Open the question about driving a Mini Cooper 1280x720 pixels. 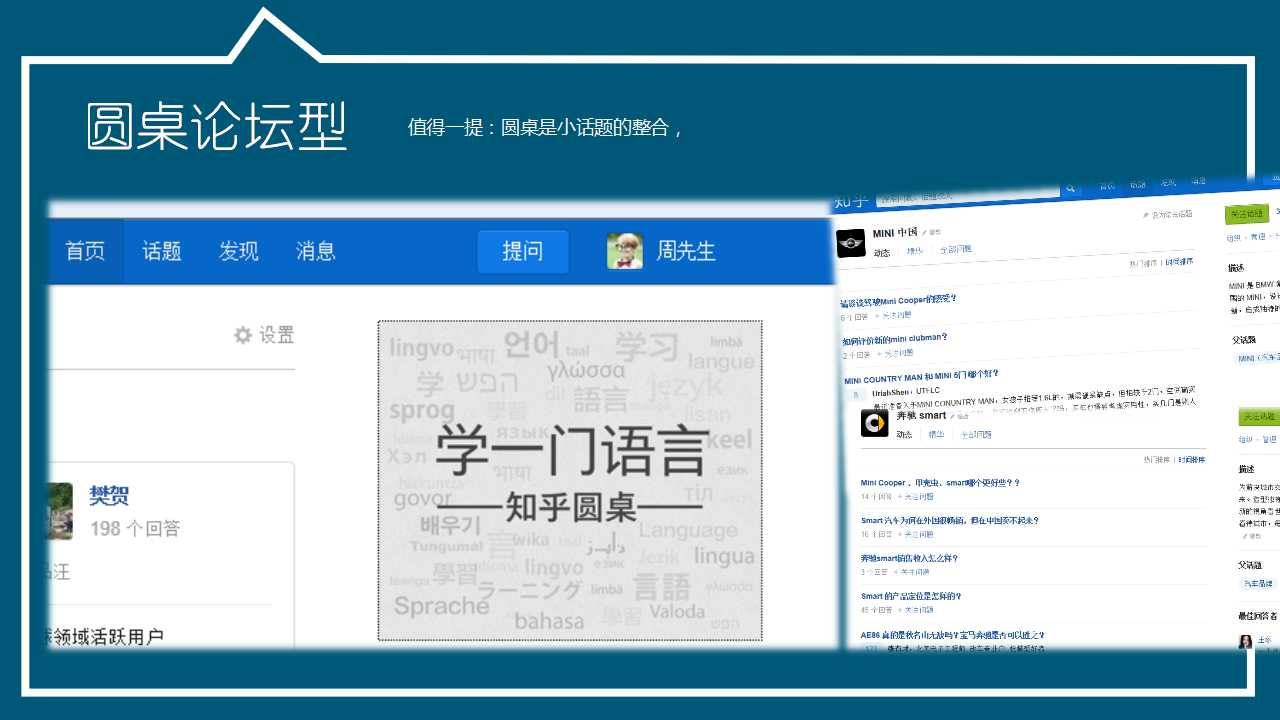point(898,300)
